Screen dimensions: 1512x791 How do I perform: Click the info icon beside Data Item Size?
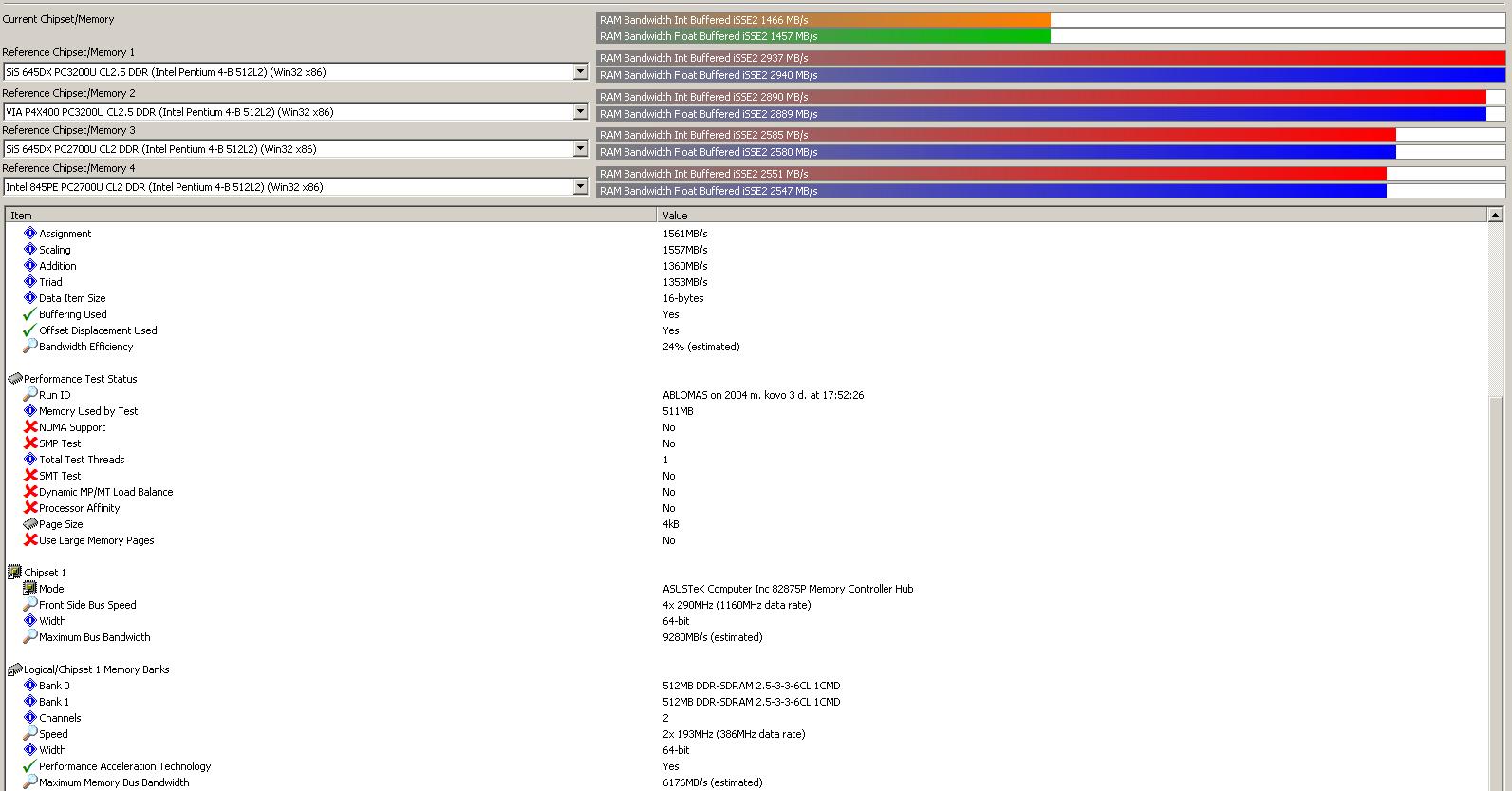coord(29,297)
